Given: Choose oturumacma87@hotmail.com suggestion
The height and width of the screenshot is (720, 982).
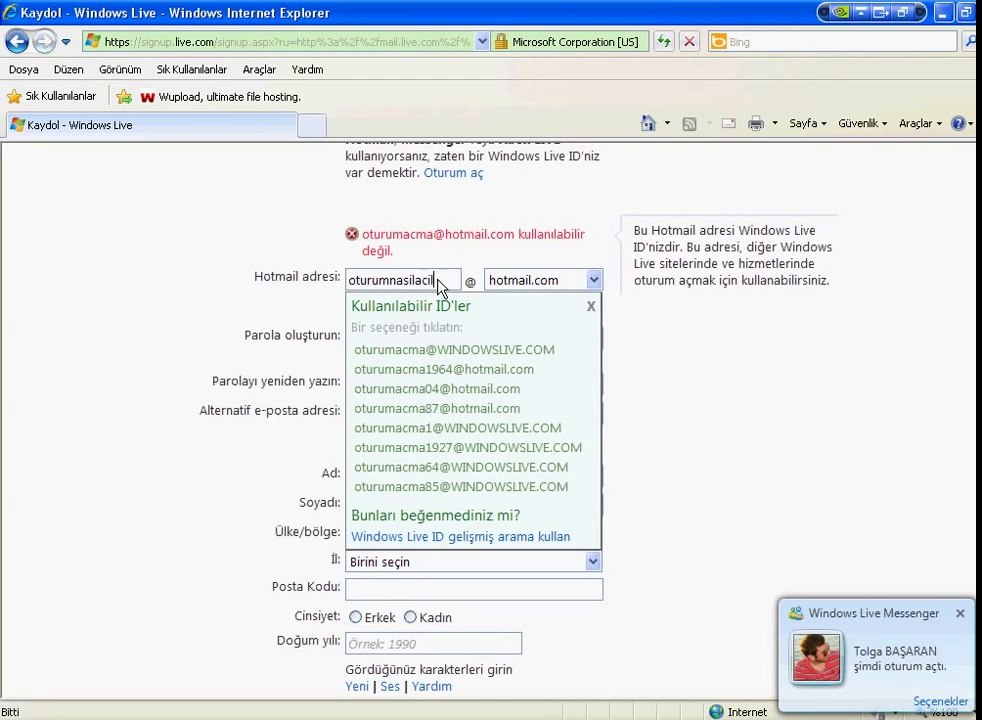Looking at the screenshot, I should point(437,408).
